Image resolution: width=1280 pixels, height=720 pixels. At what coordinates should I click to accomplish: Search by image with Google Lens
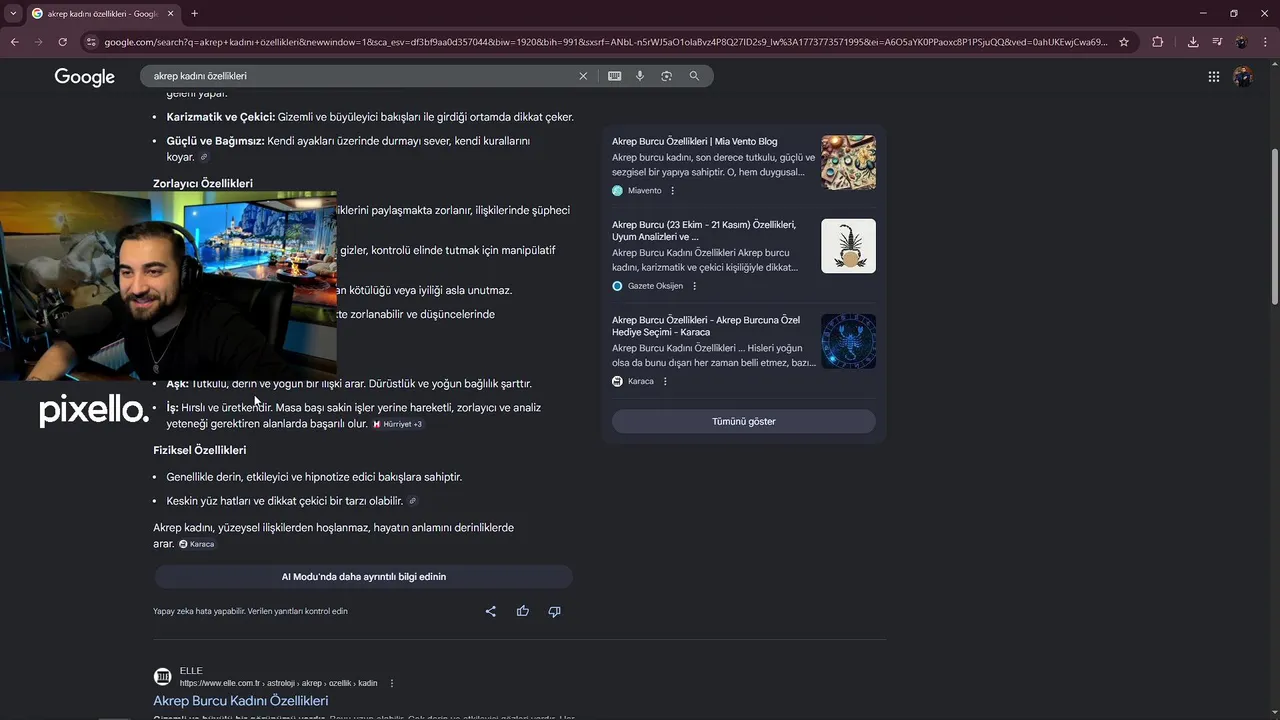(x=666, y=76)
